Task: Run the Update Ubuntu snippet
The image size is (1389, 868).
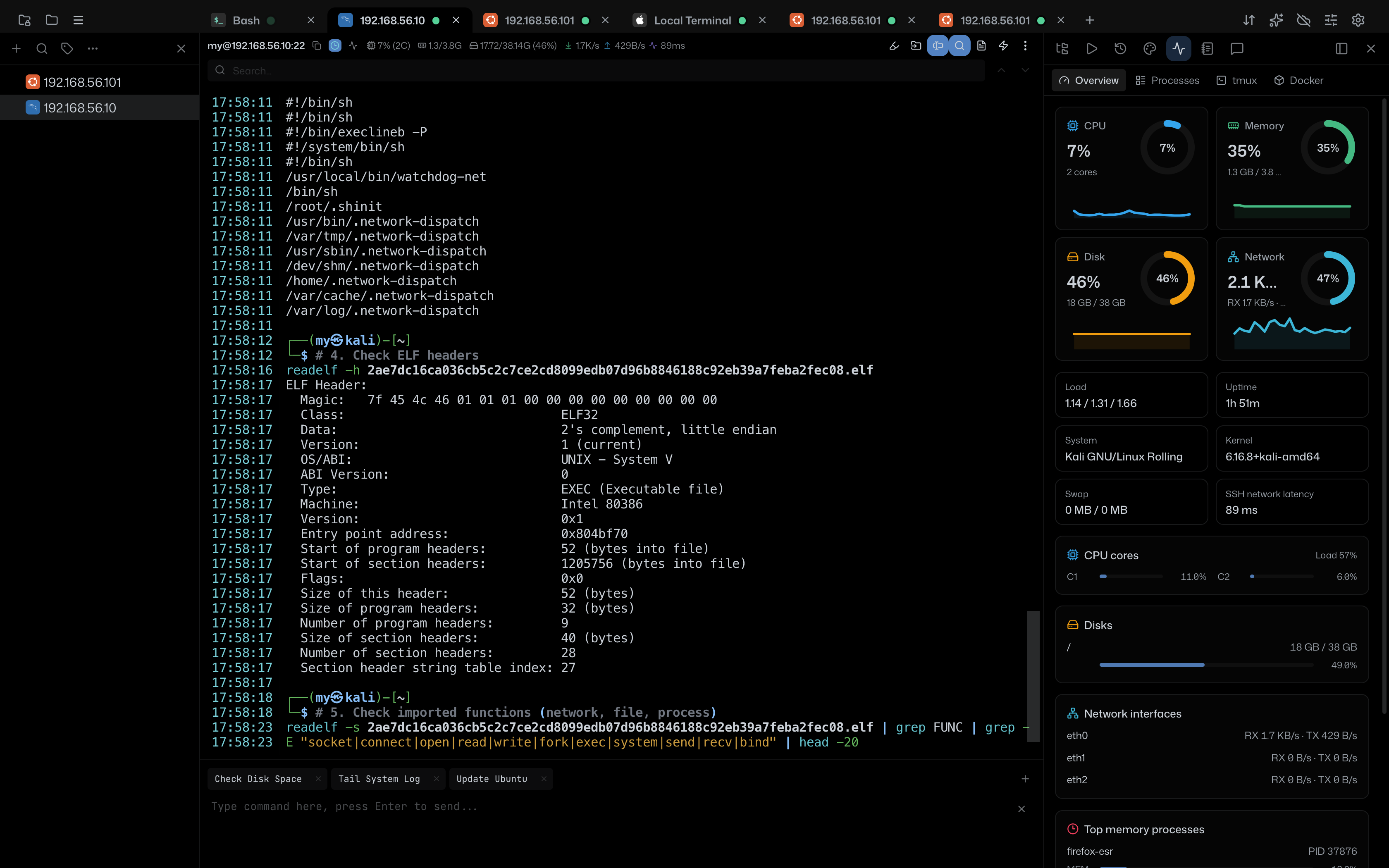Action: [x=491, y=779]
